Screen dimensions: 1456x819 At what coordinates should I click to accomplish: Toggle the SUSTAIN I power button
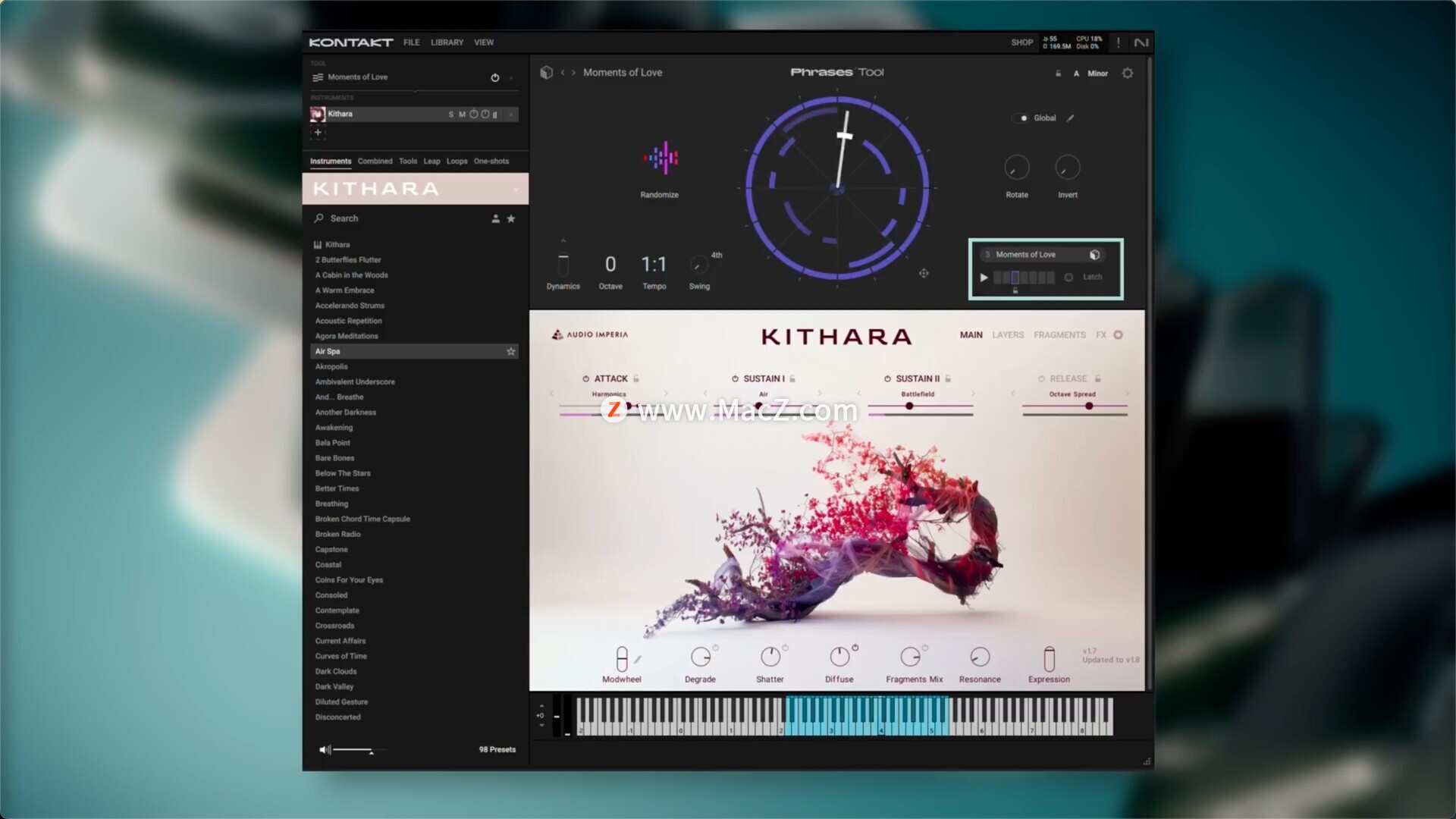[x=735, y=378]
